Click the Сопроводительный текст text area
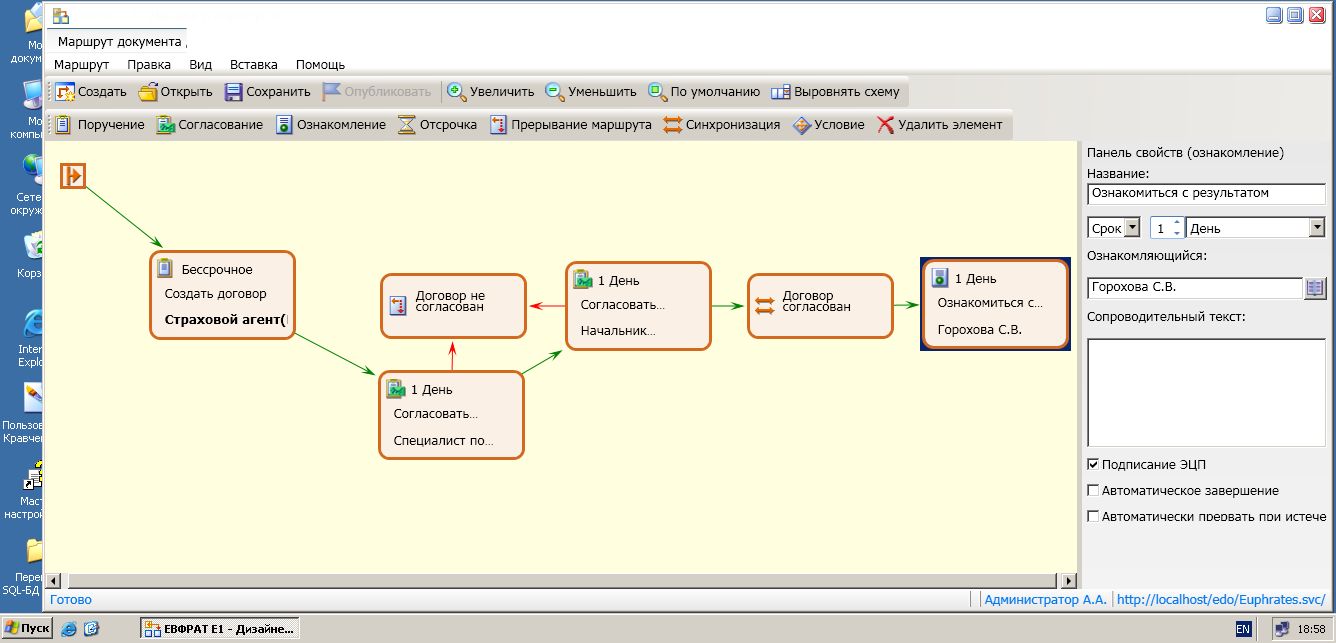Screen dimensions: 1336x643 pyautogui.click(x=1206, y=392)
